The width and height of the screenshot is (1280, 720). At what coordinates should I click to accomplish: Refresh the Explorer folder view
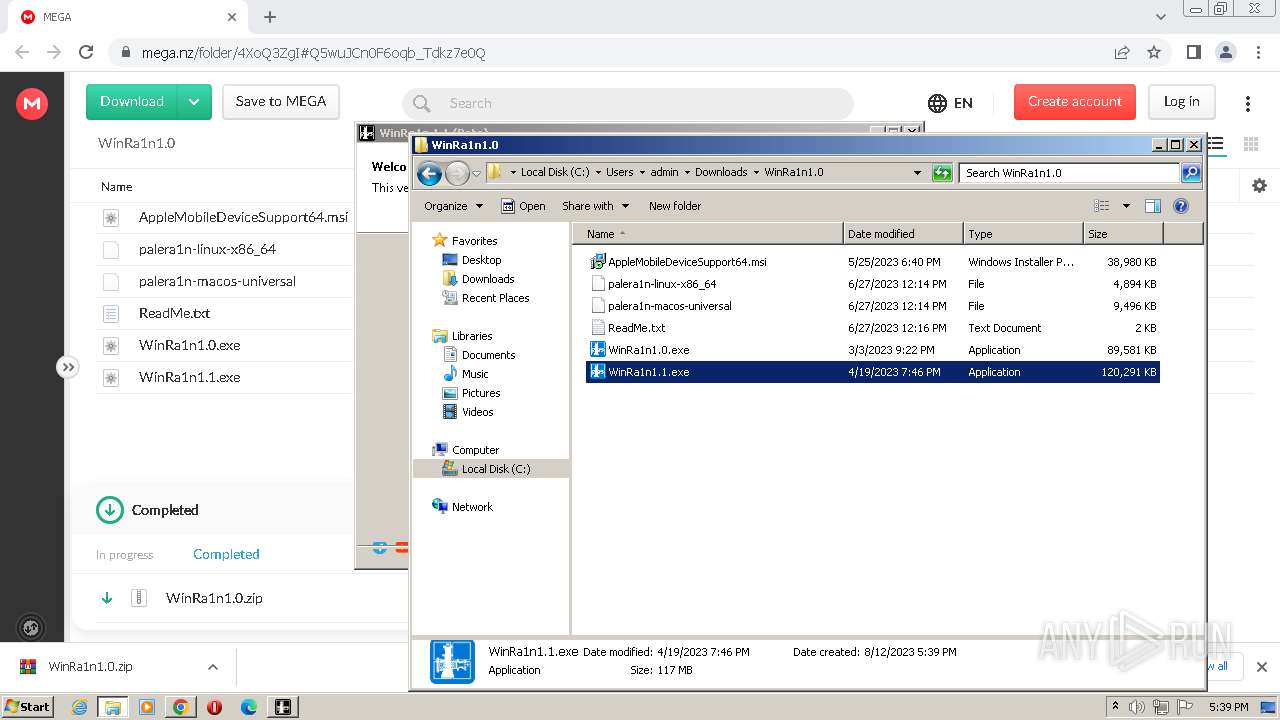point(942,173)
